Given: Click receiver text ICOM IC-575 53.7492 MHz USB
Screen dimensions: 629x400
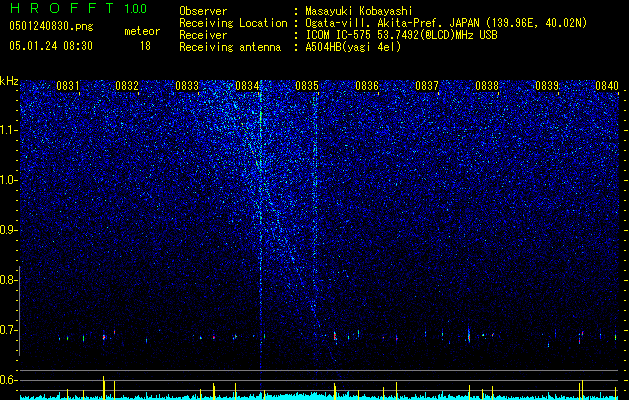Looking at the screenshot, I should pos(401,35).
